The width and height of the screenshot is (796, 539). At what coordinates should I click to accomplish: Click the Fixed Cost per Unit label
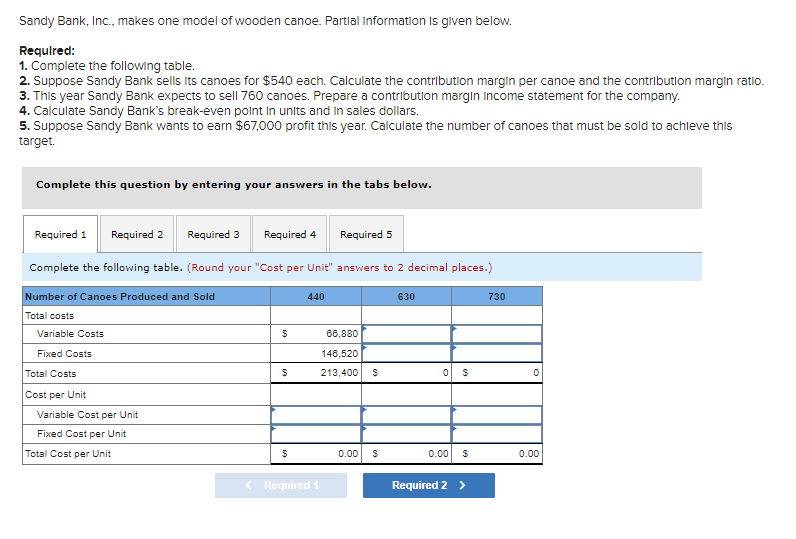81,433
